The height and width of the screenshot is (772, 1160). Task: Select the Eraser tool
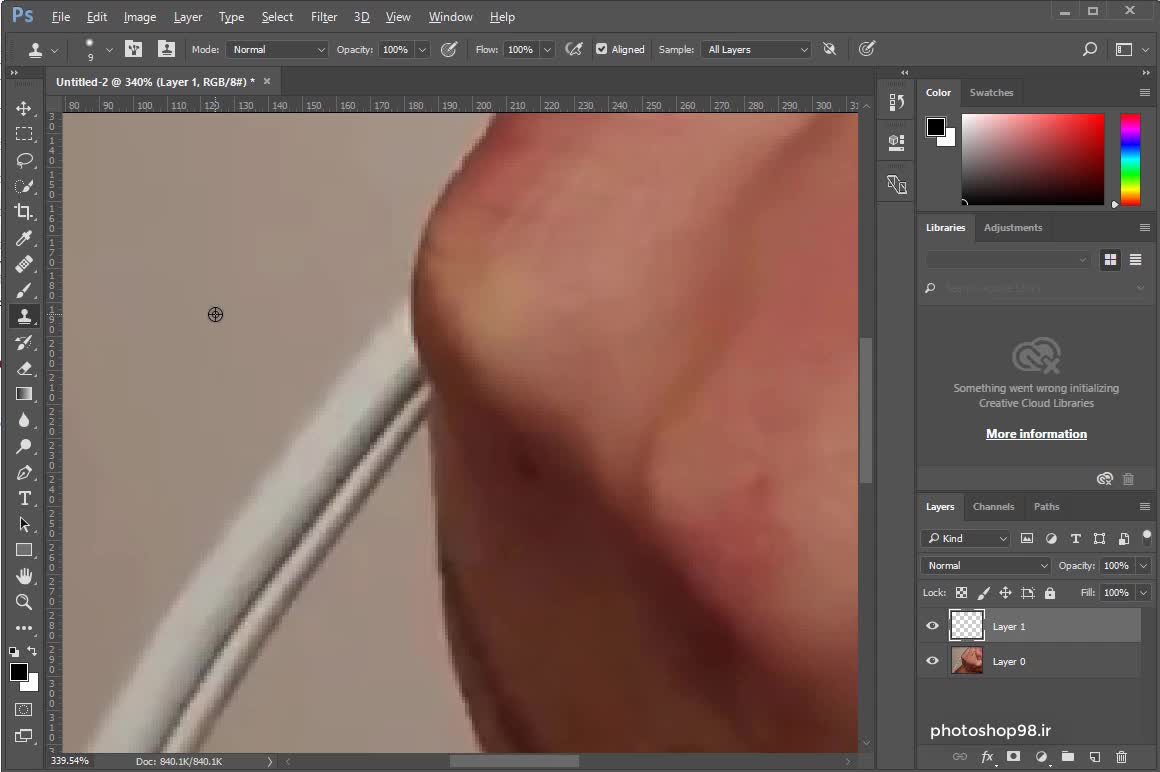click(24, 368)
